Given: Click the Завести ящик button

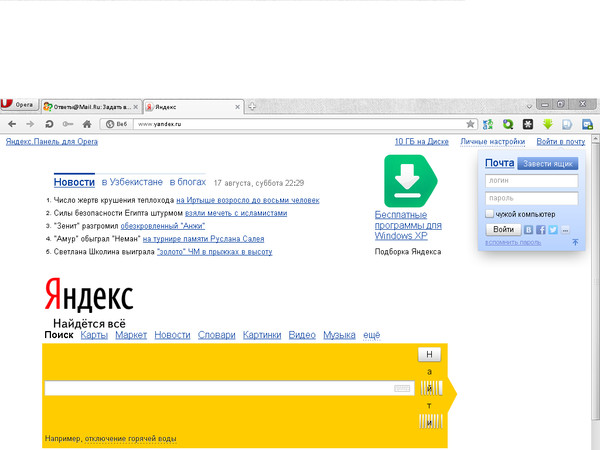Looking at the screenshot, I should [x=548, y=164].
